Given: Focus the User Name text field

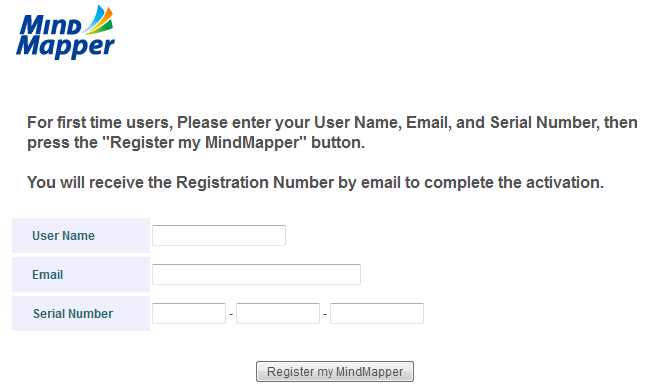Looking at the screenshot, I should (x=219, y=235).
